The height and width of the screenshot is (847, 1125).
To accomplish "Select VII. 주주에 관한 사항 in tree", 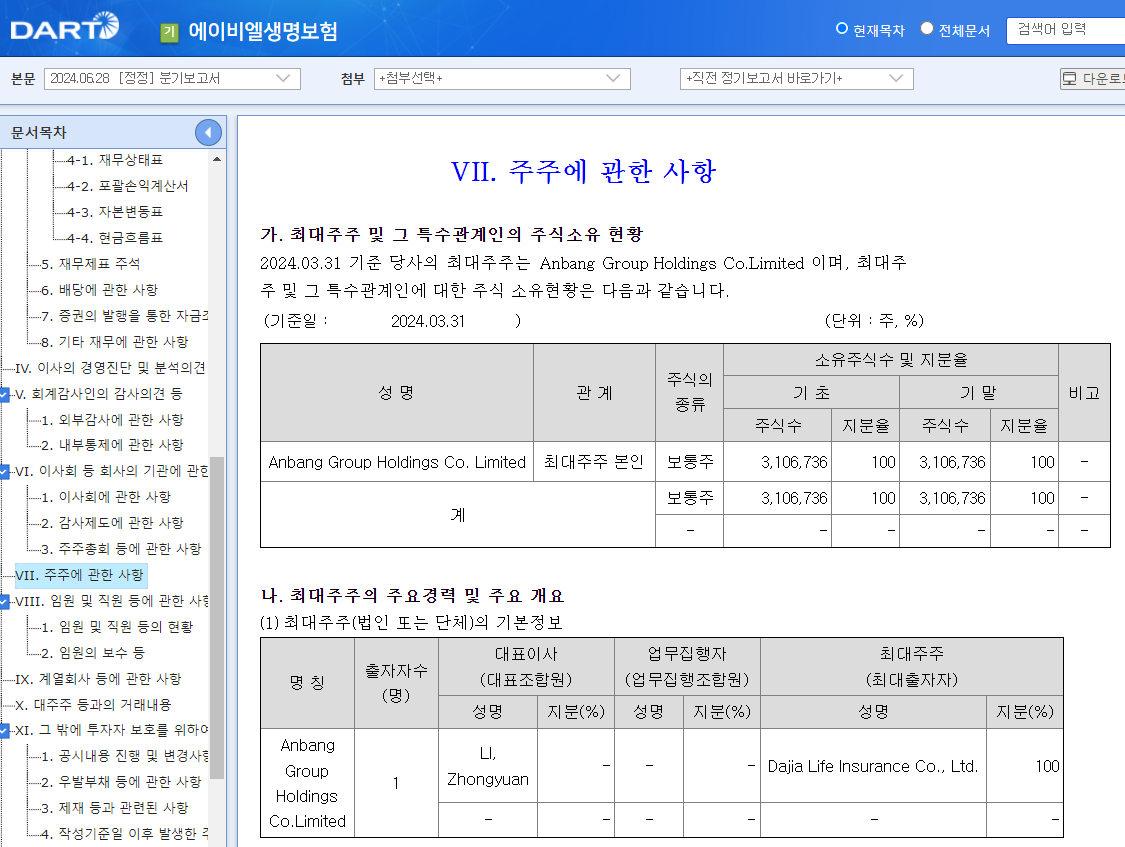I will coord(80,575).
